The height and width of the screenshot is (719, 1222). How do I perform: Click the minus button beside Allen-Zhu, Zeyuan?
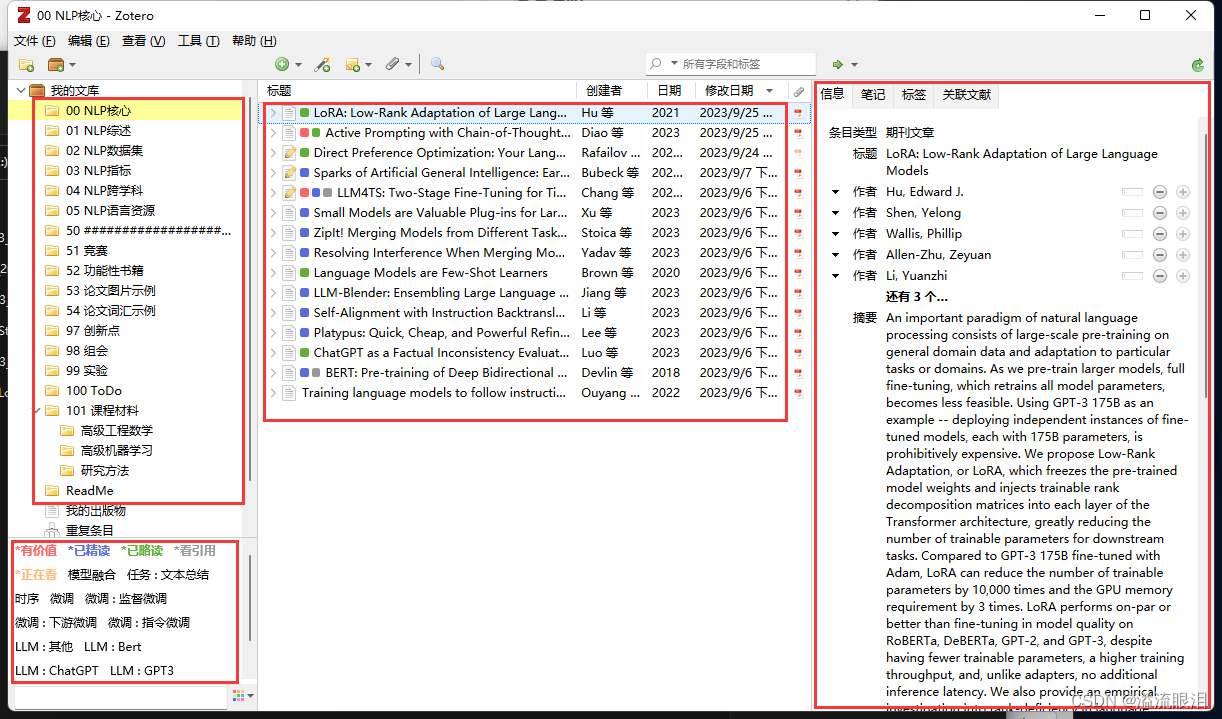point(1160,255)
